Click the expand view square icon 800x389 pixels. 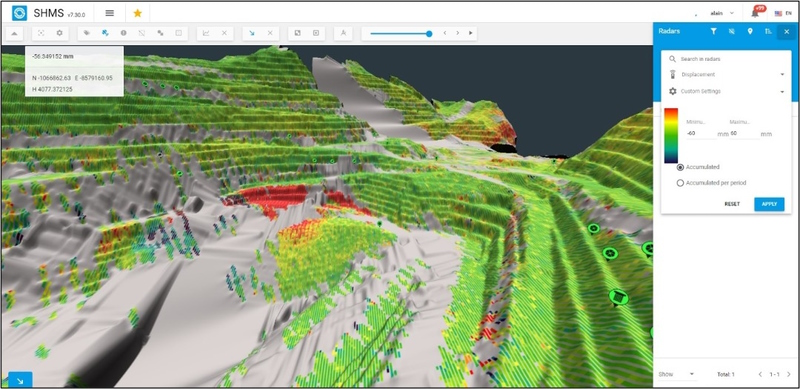[297, 33]
